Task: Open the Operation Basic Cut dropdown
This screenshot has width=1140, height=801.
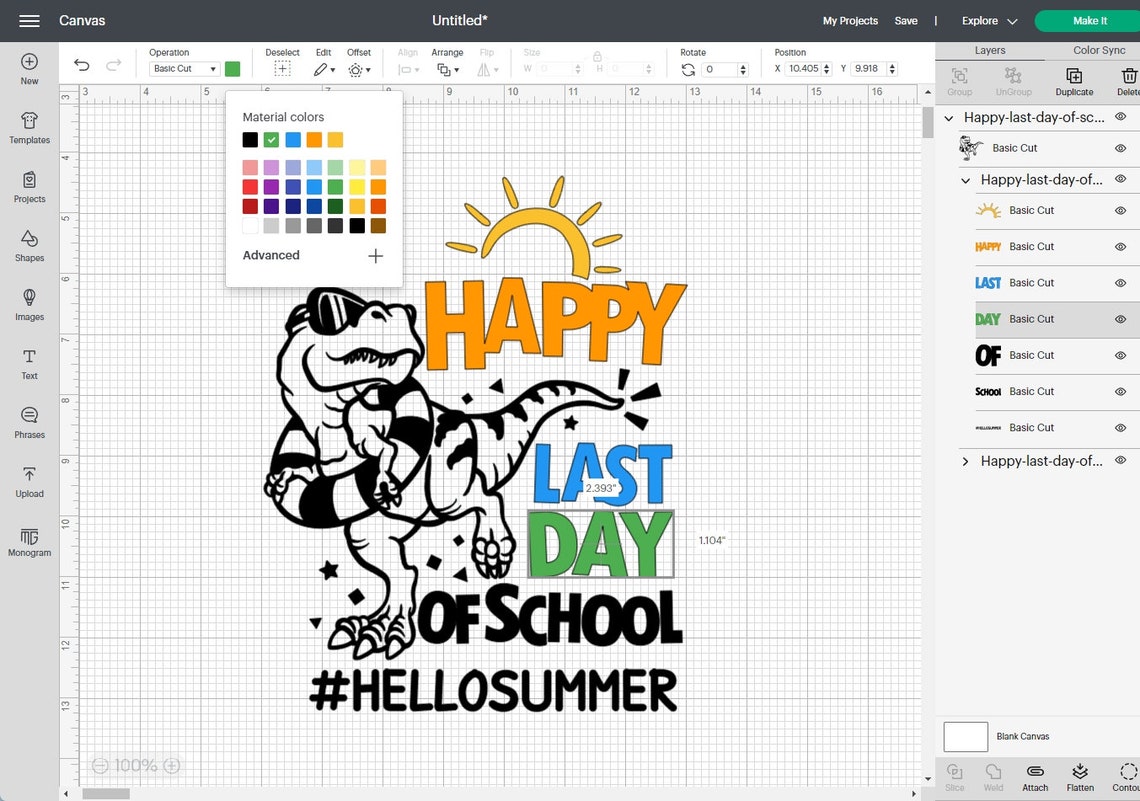Action: coord(183,68)
